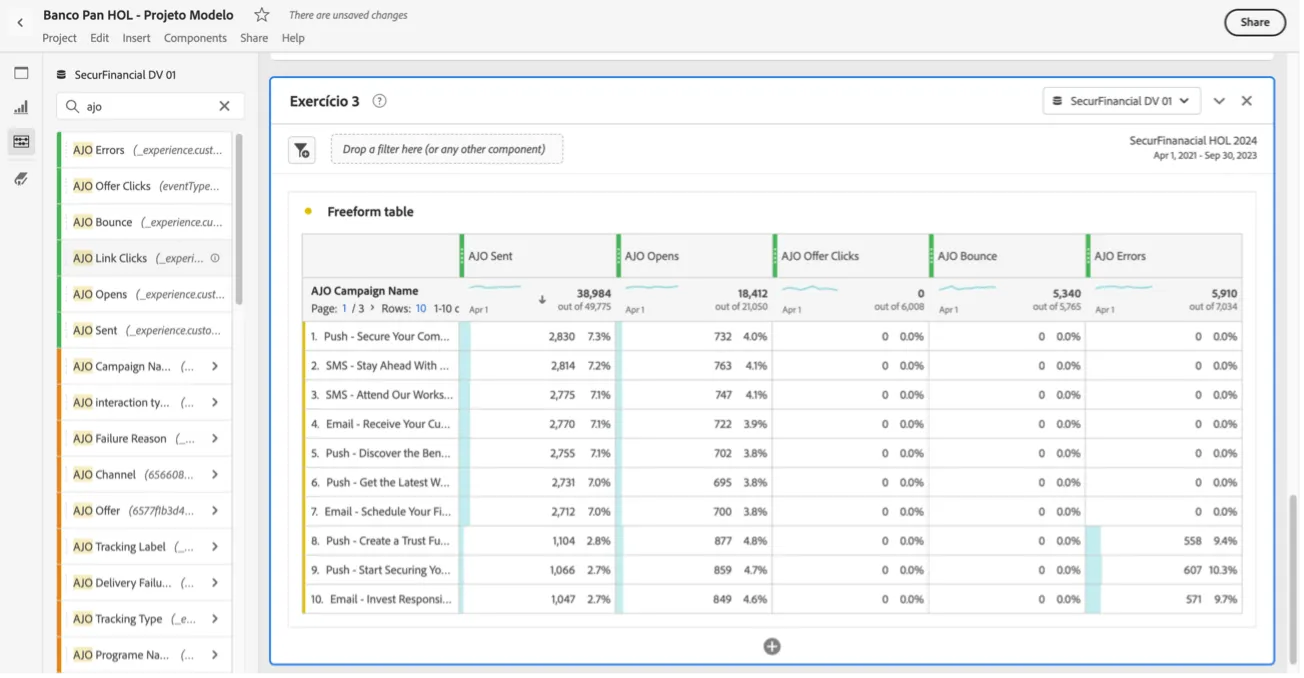Expand AJO Failure Reason dimension arrow
This screenshot has height=678, width=1304.
coord(215,439)
